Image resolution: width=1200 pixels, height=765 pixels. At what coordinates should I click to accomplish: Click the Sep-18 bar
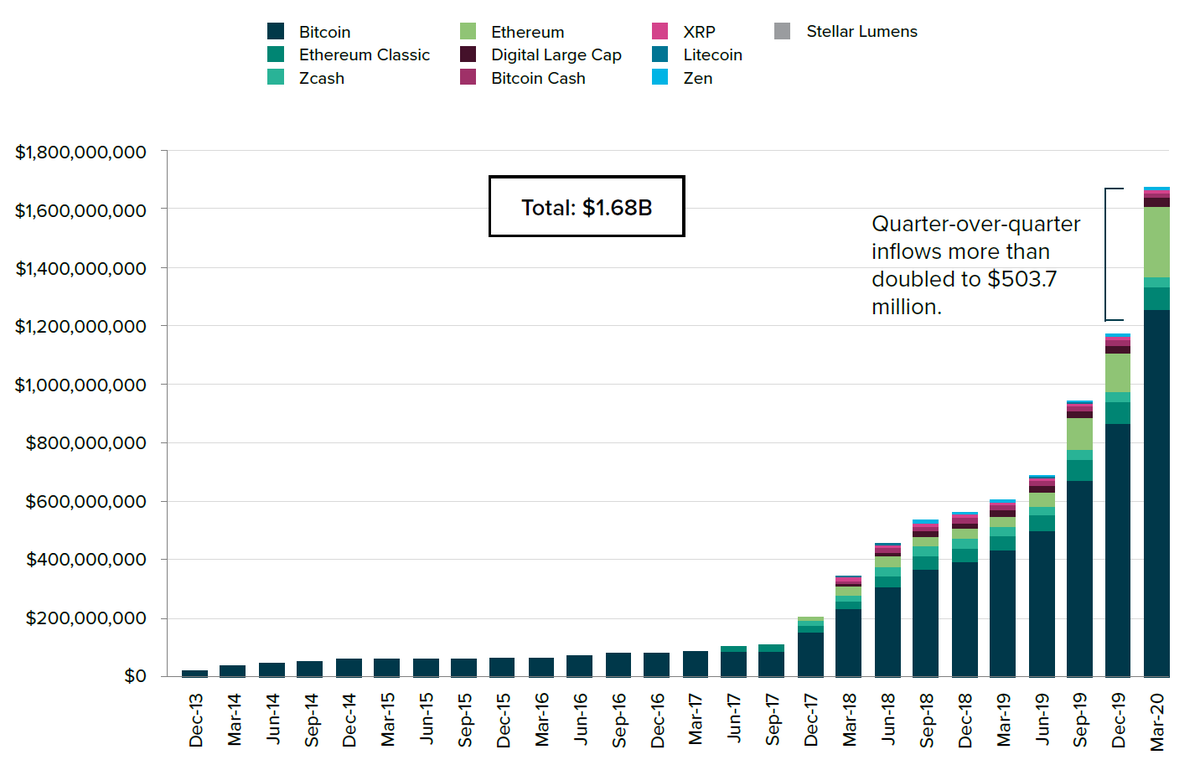pos(926,598)
